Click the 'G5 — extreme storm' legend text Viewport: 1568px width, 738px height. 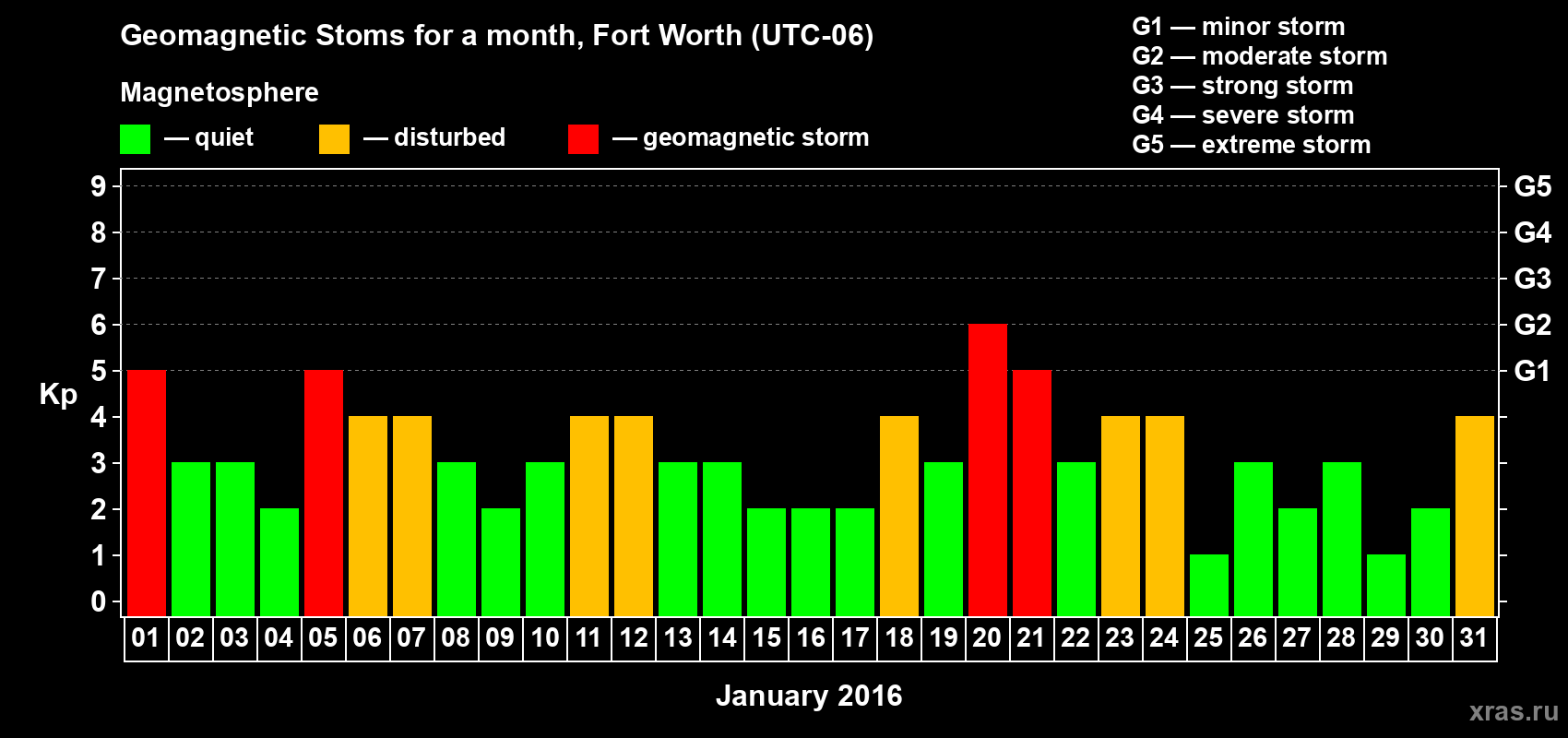pyautogui.click(x=1252, y=145)
